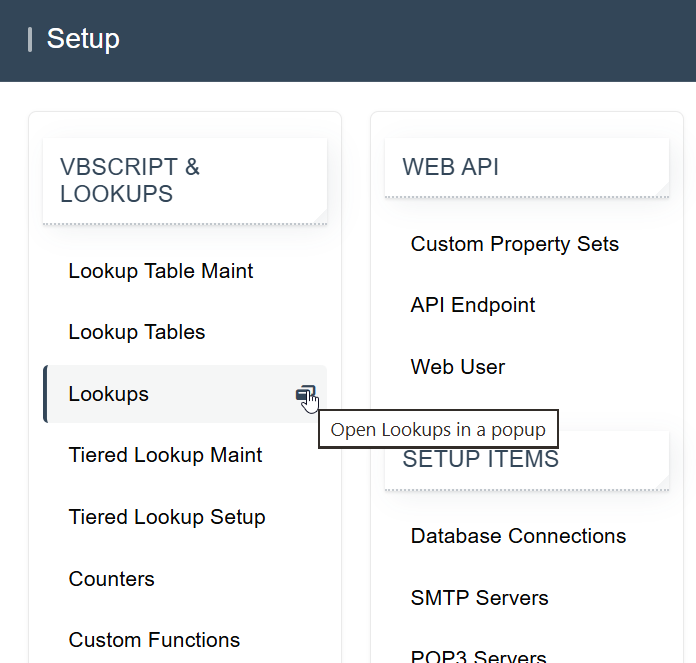Open POP3 Servers settings
The height and width of the screenshot is (663, 696).
478,656
